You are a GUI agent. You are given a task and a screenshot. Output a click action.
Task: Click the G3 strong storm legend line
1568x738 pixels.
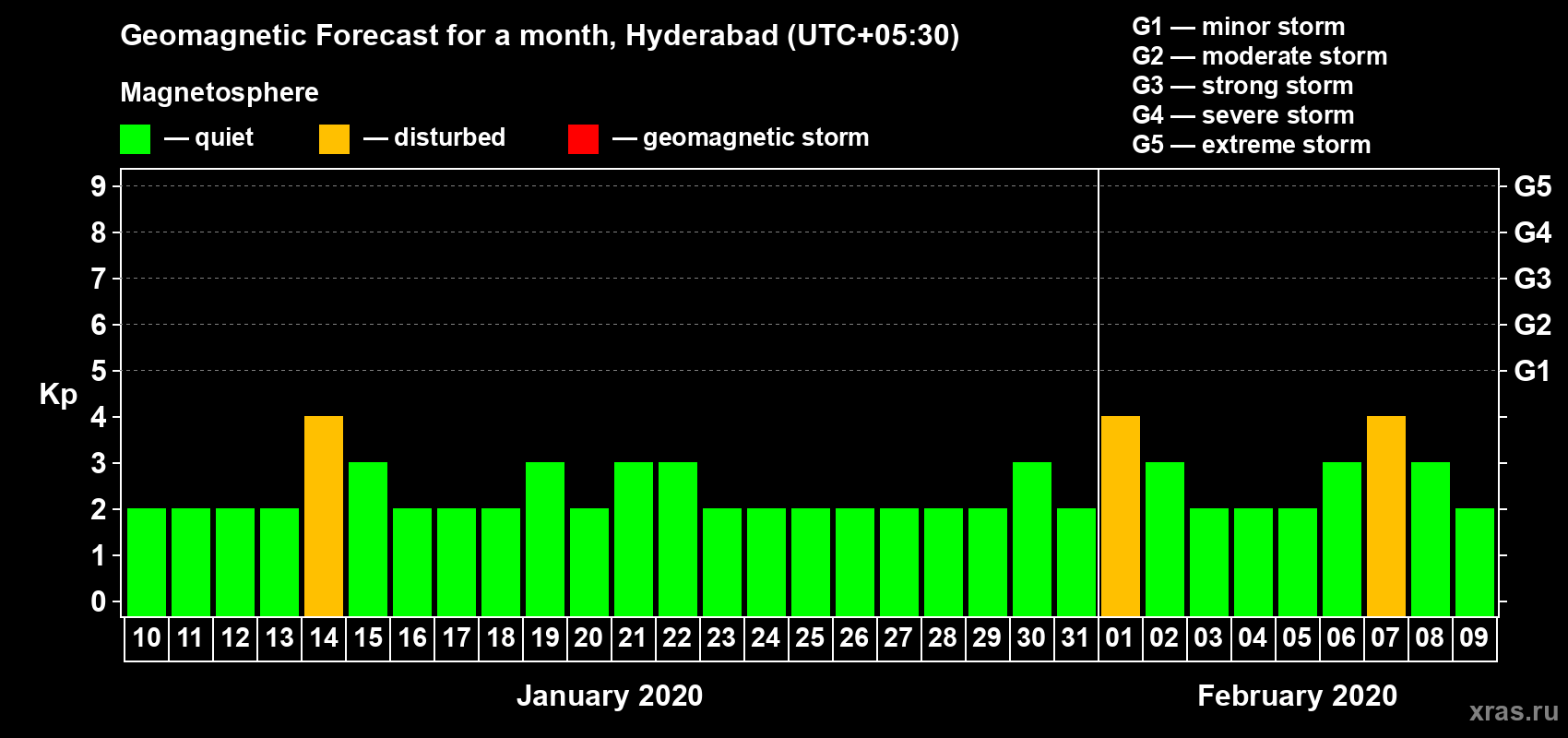[x=1243, y=86]
